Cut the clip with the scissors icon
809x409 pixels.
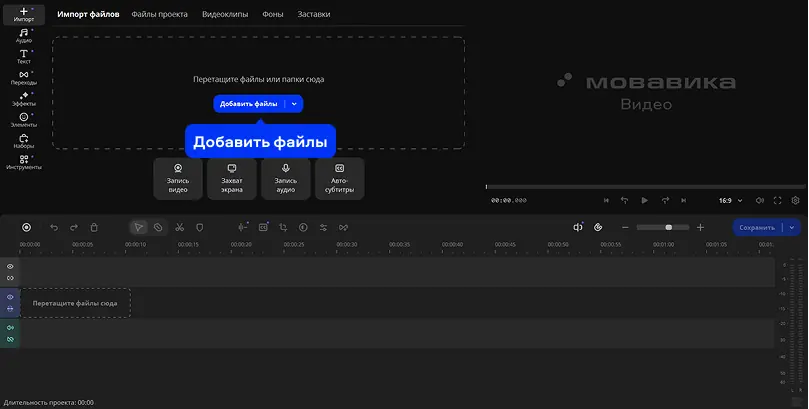180,227
